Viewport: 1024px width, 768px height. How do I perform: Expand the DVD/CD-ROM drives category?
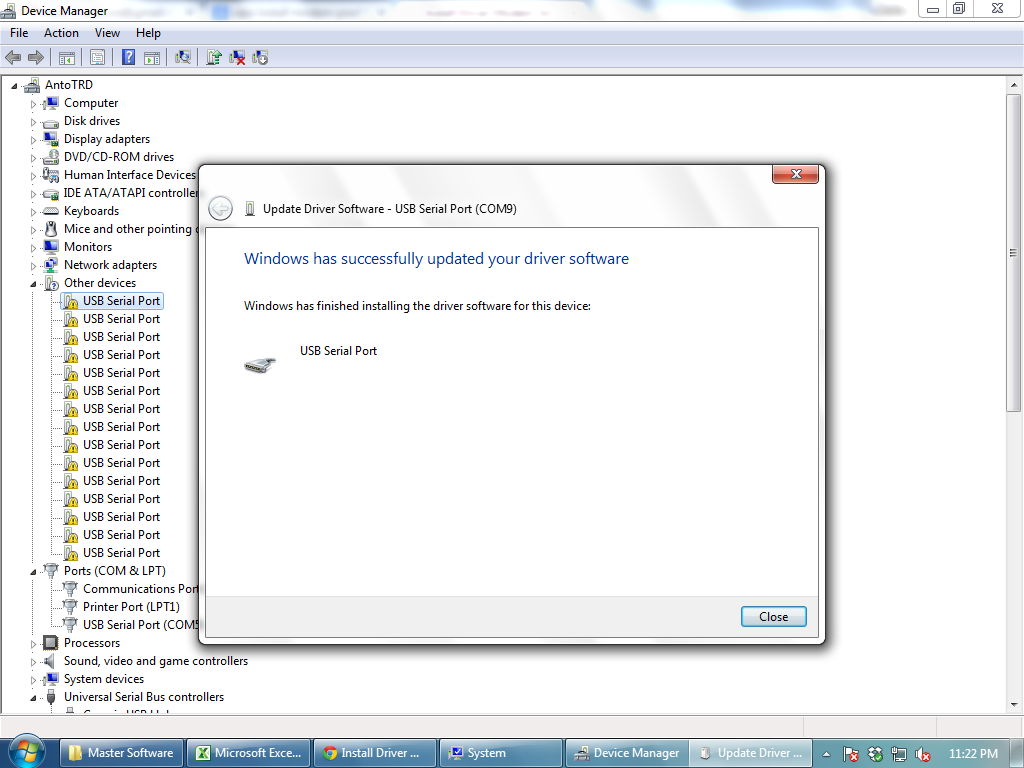pos(33,157)
